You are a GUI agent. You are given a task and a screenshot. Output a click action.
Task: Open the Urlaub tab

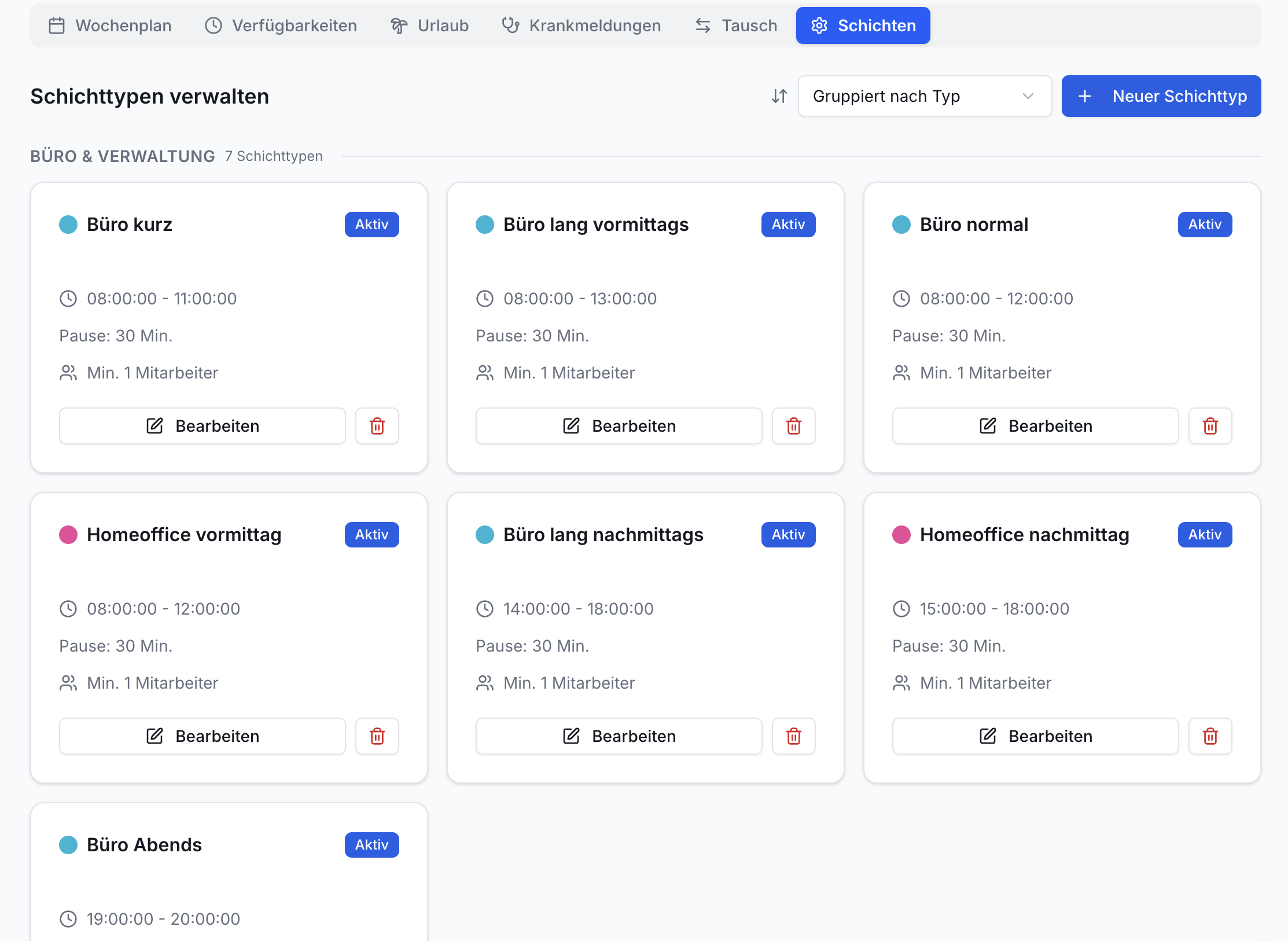pos(429,25)
